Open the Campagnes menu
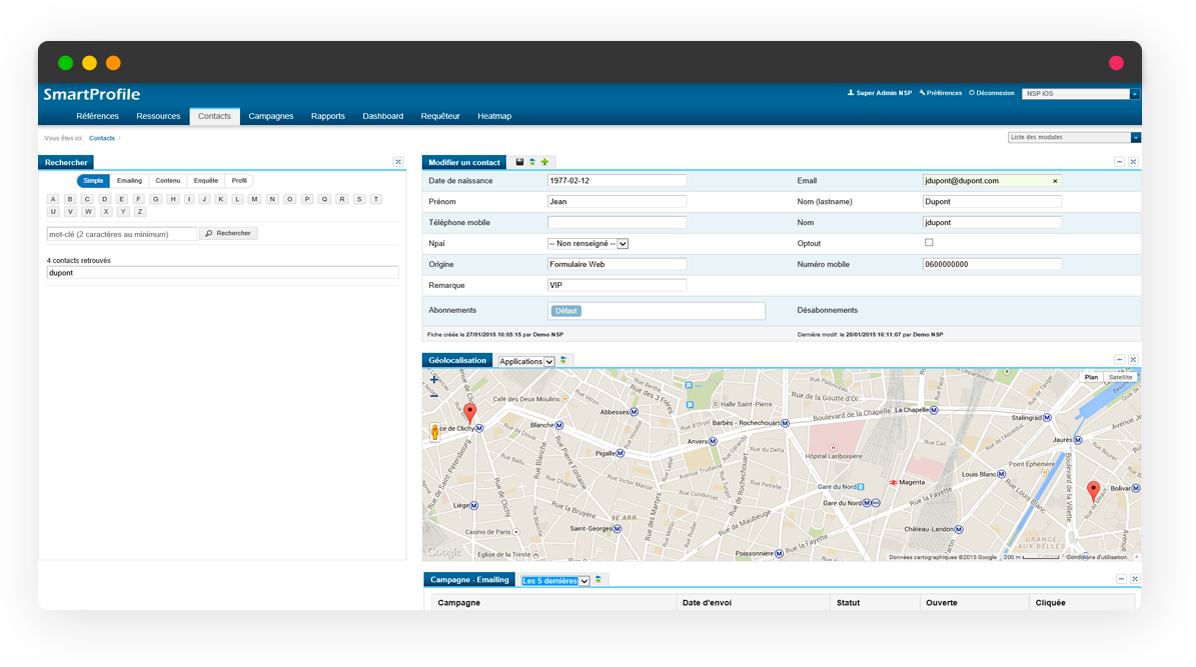This screenshot has height=667, width=1196. point(271,116)
